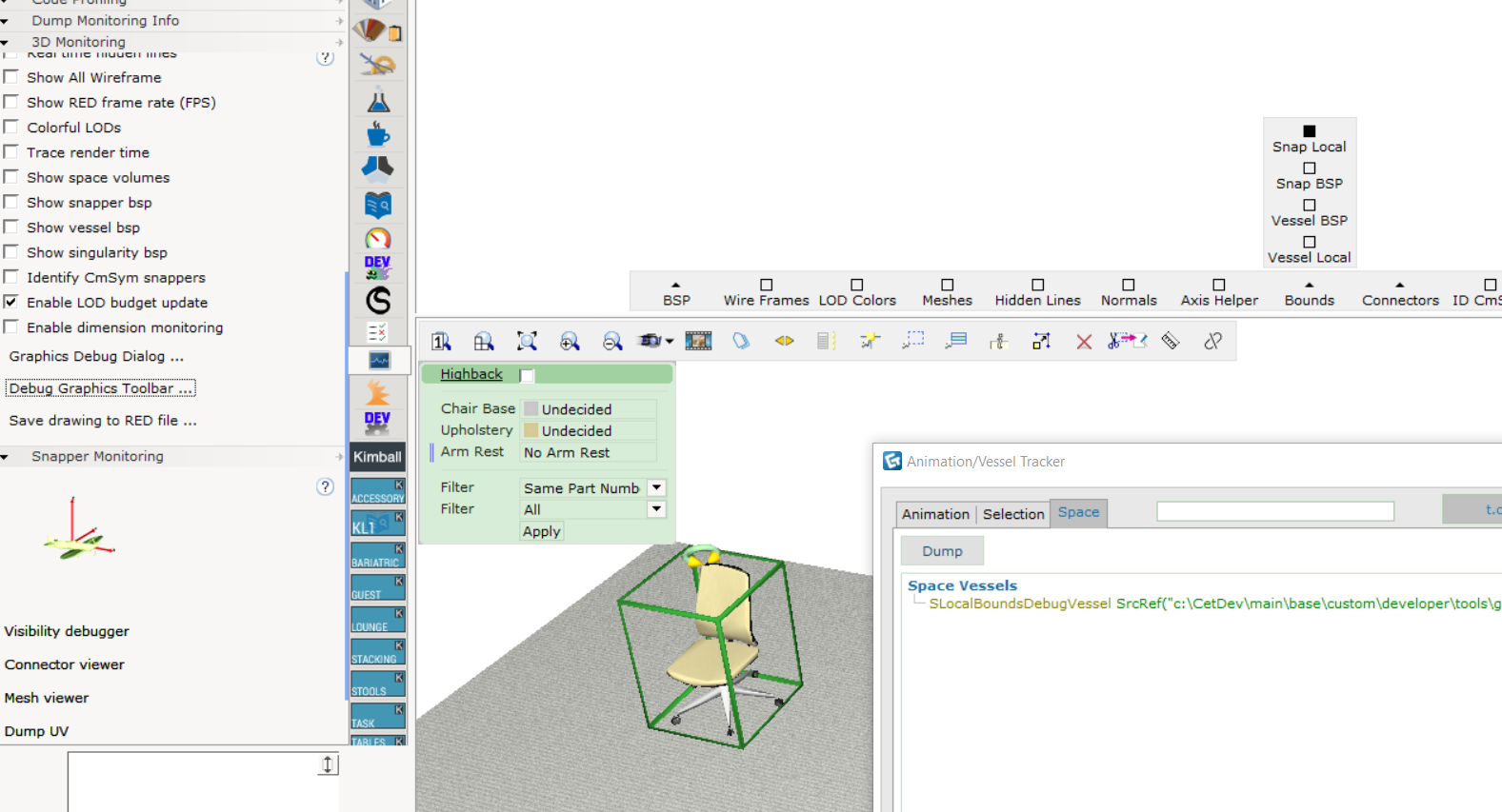Click the Chair Base color swatch

[x=531, y=409]
